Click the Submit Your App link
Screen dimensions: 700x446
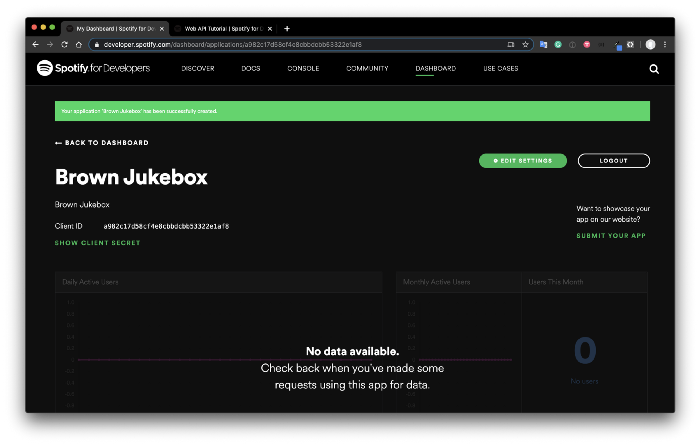pyautogui.click(x=611, y=235)
